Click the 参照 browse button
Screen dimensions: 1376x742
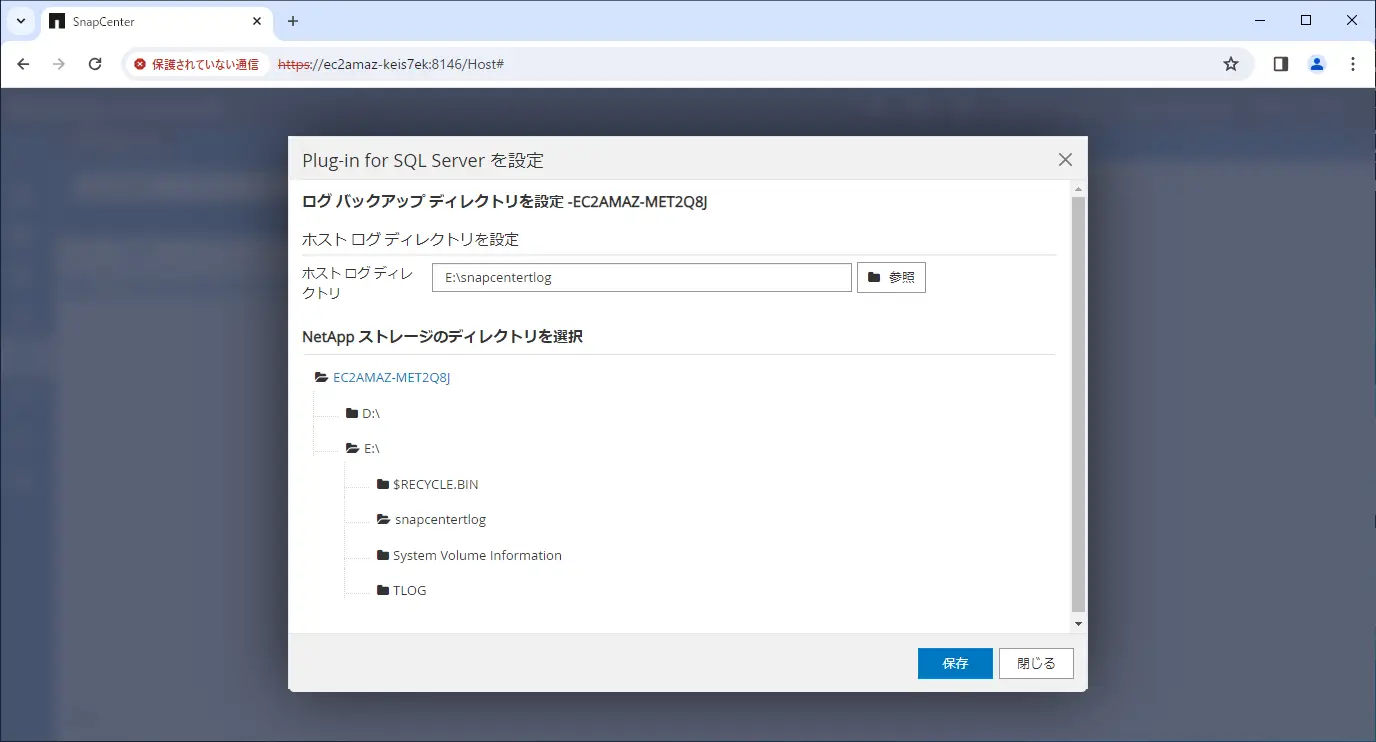click(x=891, y=277)
